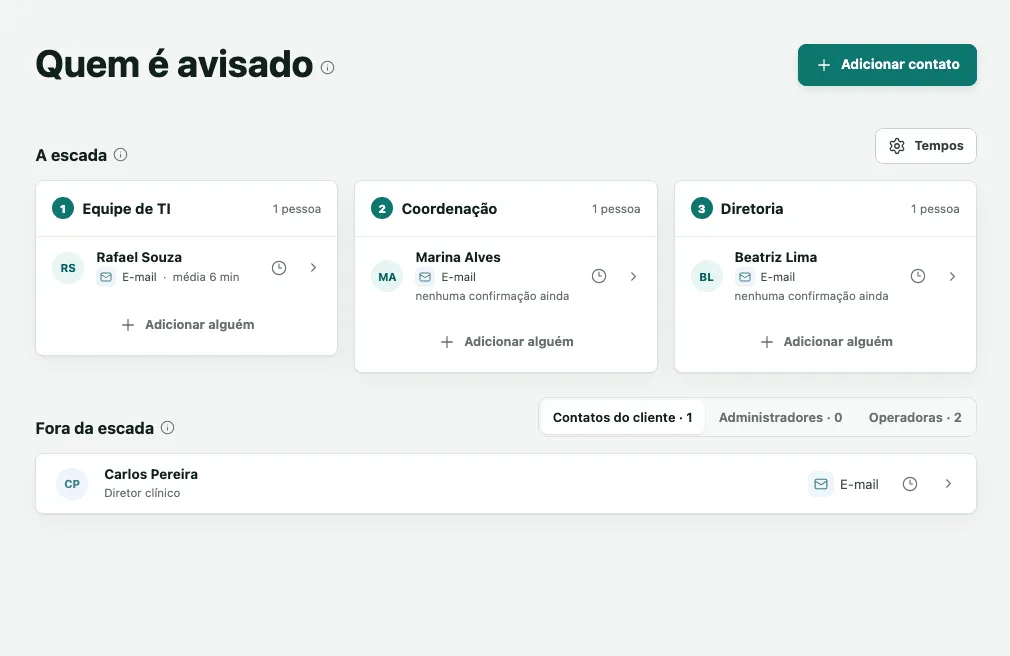Select Marina Alves name
Viewport: 1010px width, 656px height.
458,257
